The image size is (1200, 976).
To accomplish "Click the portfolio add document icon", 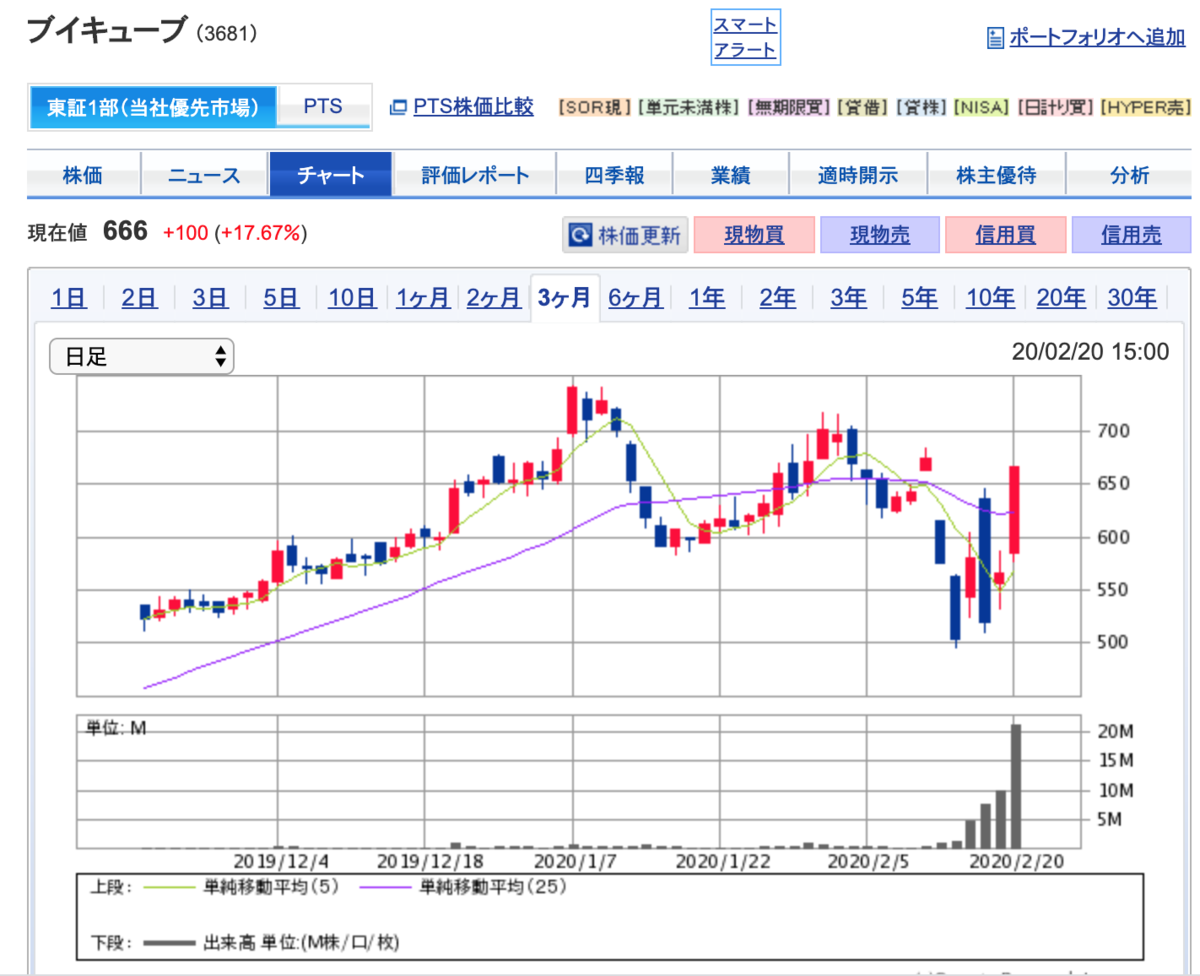I will (x=995, y=39).
